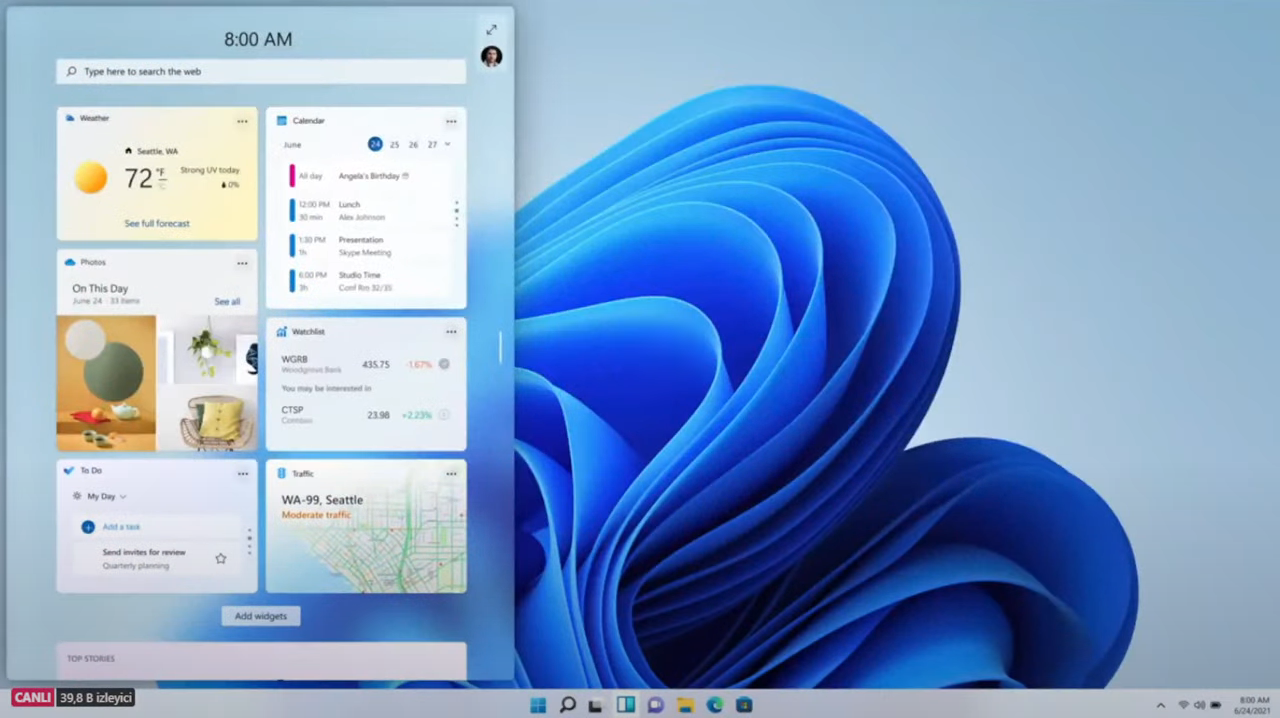Show hidden system tray icons
This screenshot has width=1280, height=718.
click(1160, 705)
